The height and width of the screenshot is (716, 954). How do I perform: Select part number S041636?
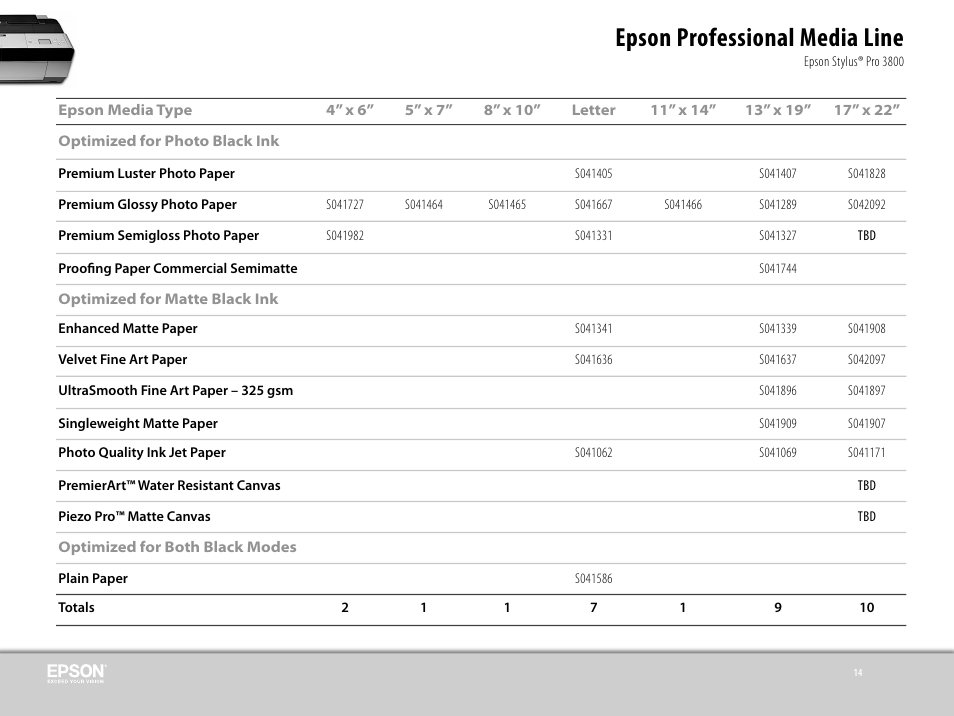(593, 360)
